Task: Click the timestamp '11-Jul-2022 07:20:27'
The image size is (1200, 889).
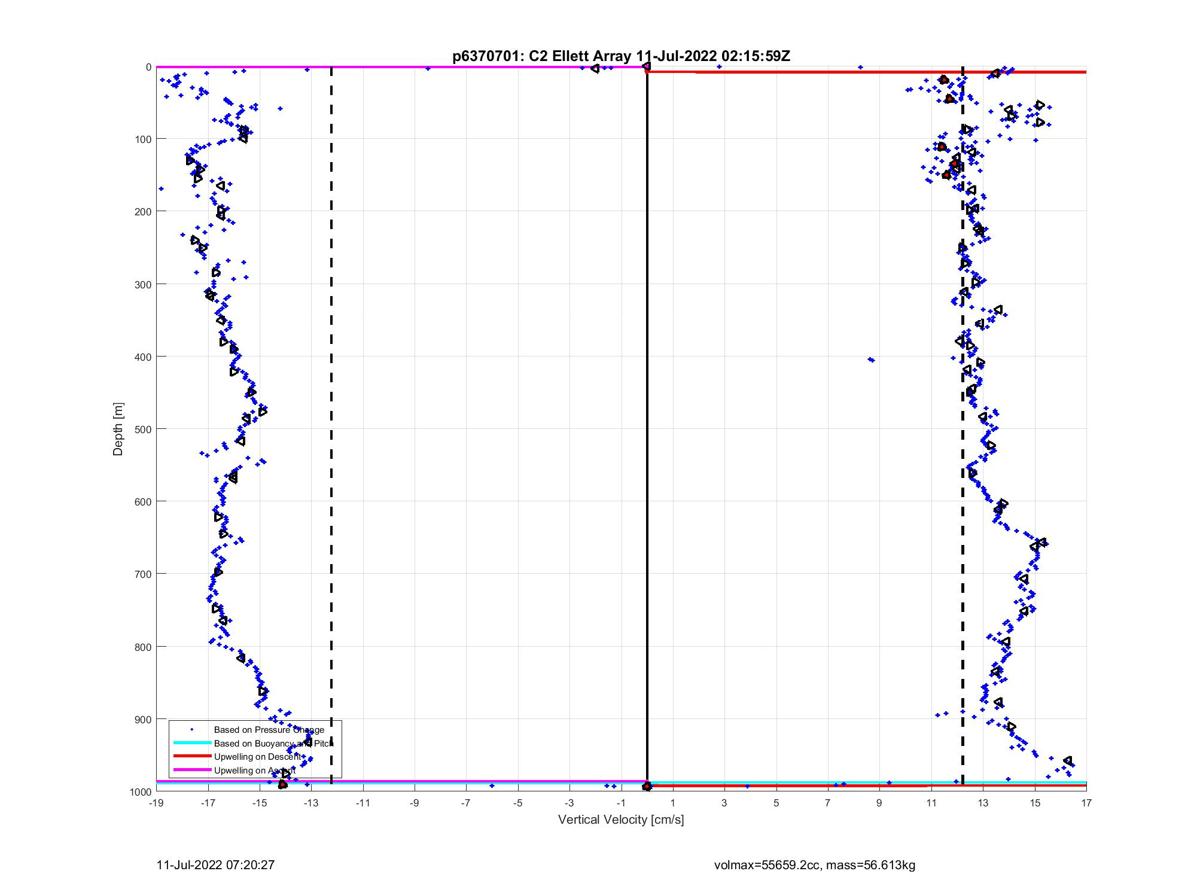Action: pos(215,864)
